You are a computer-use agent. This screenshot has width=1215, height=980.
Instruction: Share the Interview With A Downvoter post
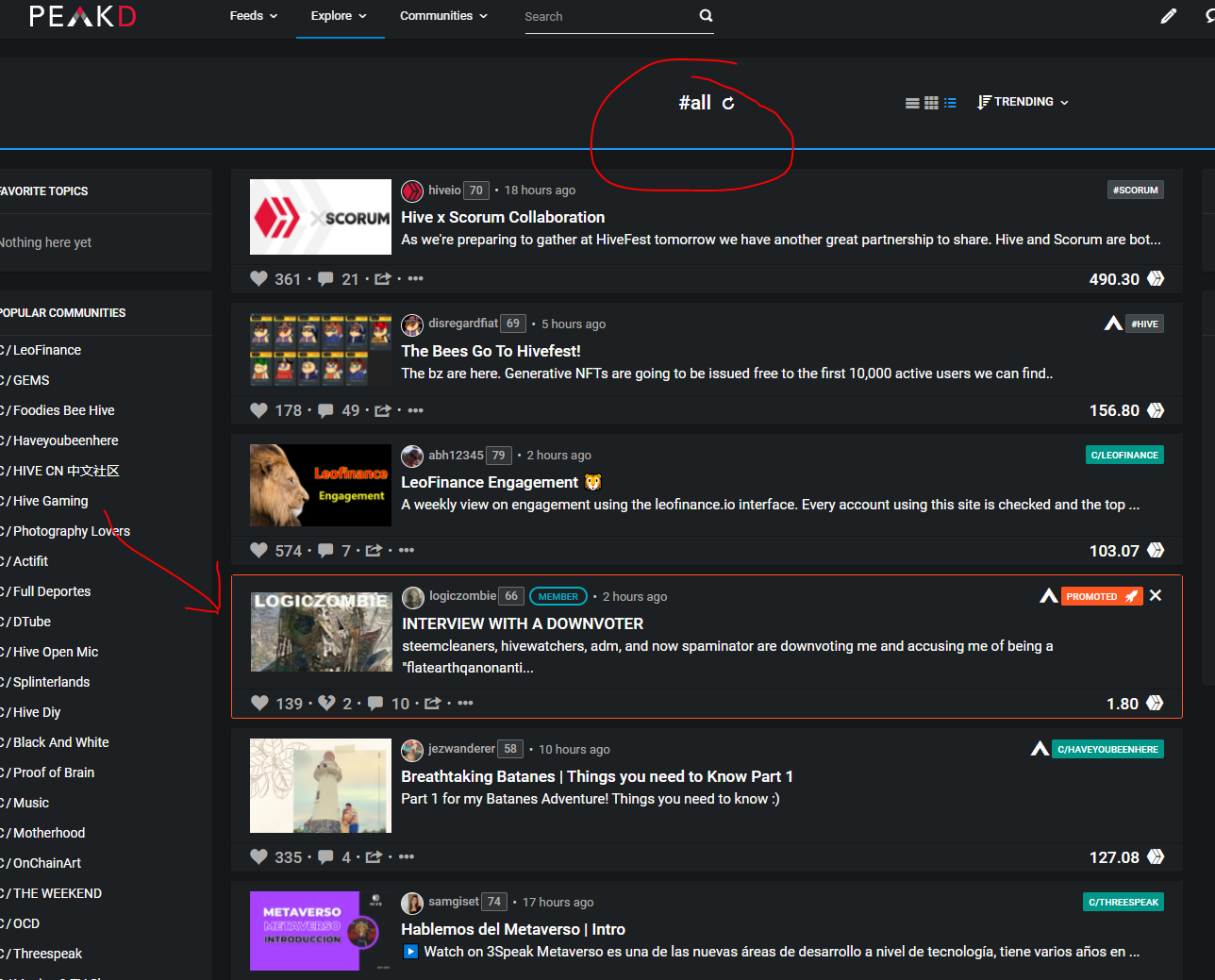click(x=433, y=703)
